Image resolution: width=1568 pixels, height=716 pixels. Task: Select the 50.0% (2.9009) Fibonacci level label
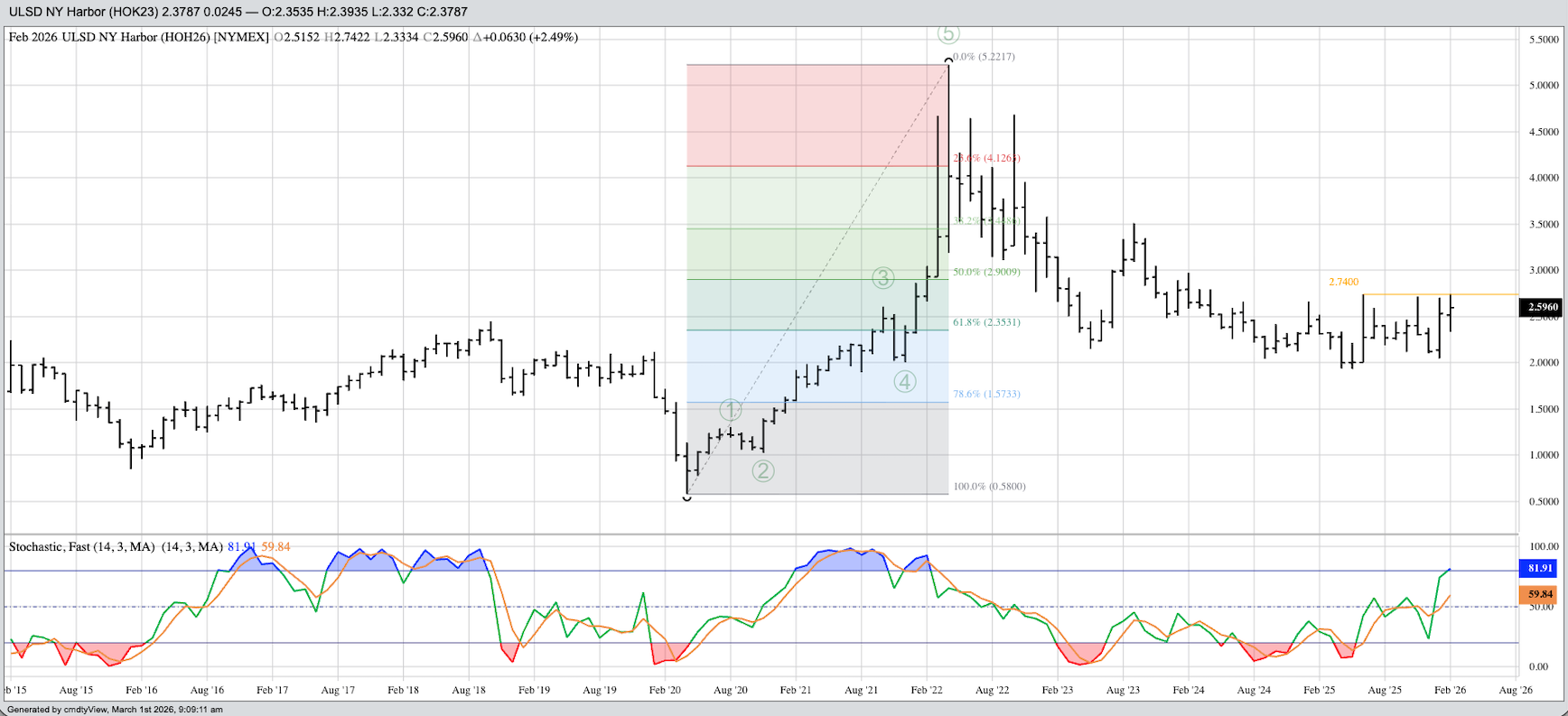pos(986,272)
